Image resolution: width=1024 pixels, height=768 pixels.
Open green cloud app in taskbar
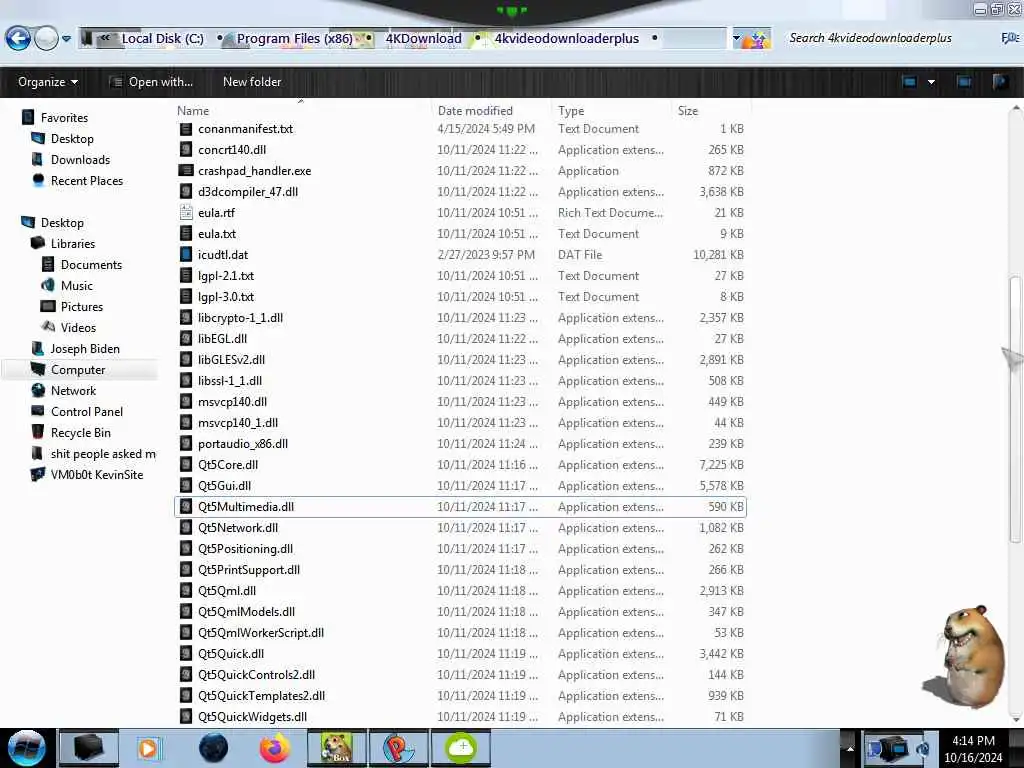(461, 748)
